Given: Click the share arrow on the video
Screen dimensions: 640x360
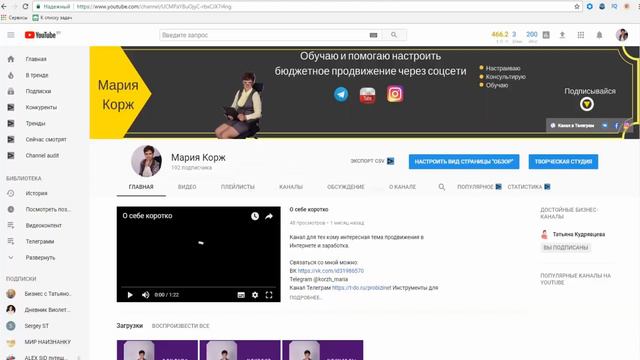Looking at the screenshot, I should tap(269, 216).
